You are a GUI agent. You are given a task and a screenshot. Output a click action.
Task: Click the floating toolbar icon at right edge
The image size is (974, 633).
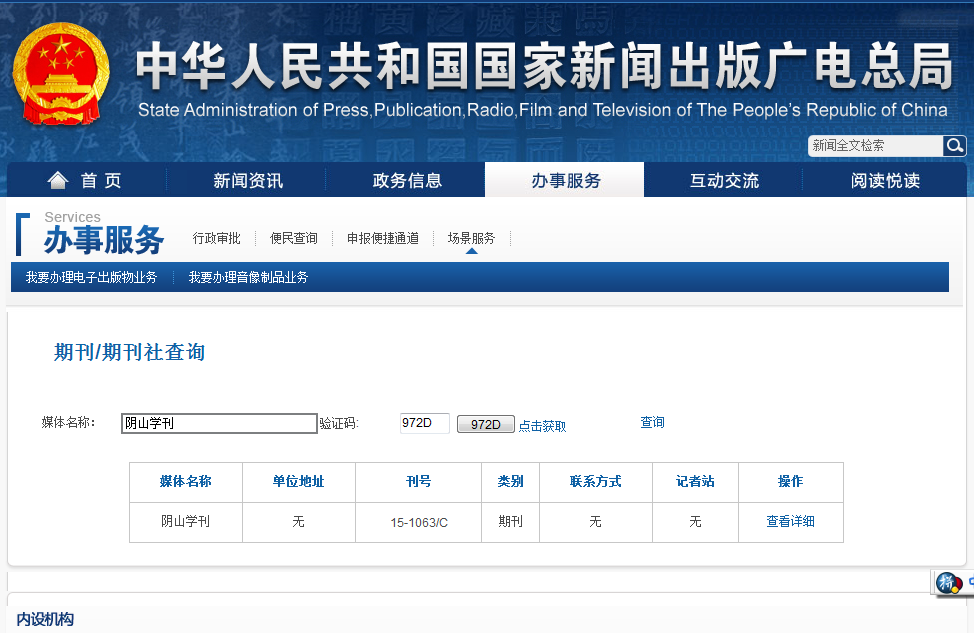949,583
